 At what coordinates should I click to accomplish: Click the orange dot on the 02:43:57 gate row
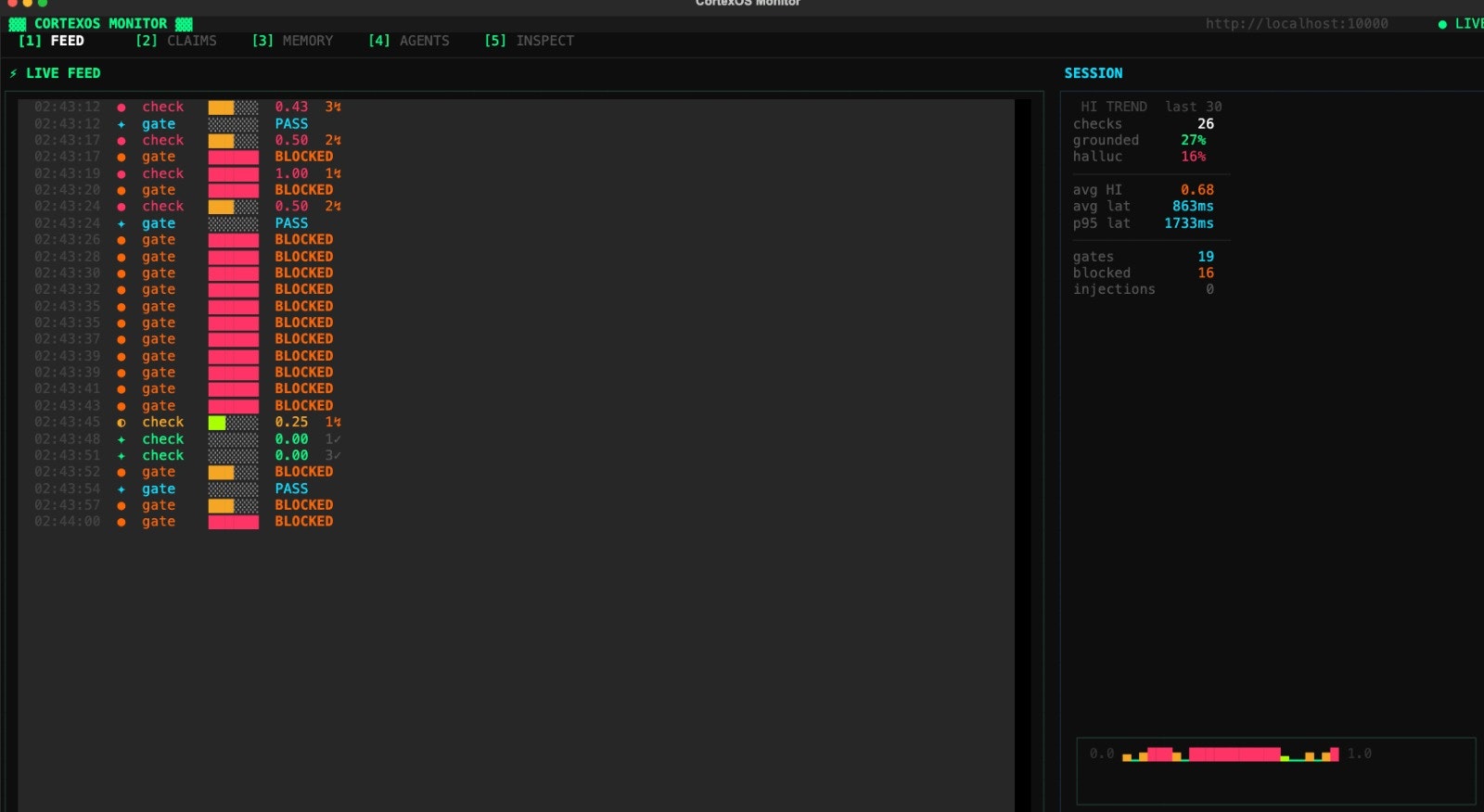(x=122, y=506)
